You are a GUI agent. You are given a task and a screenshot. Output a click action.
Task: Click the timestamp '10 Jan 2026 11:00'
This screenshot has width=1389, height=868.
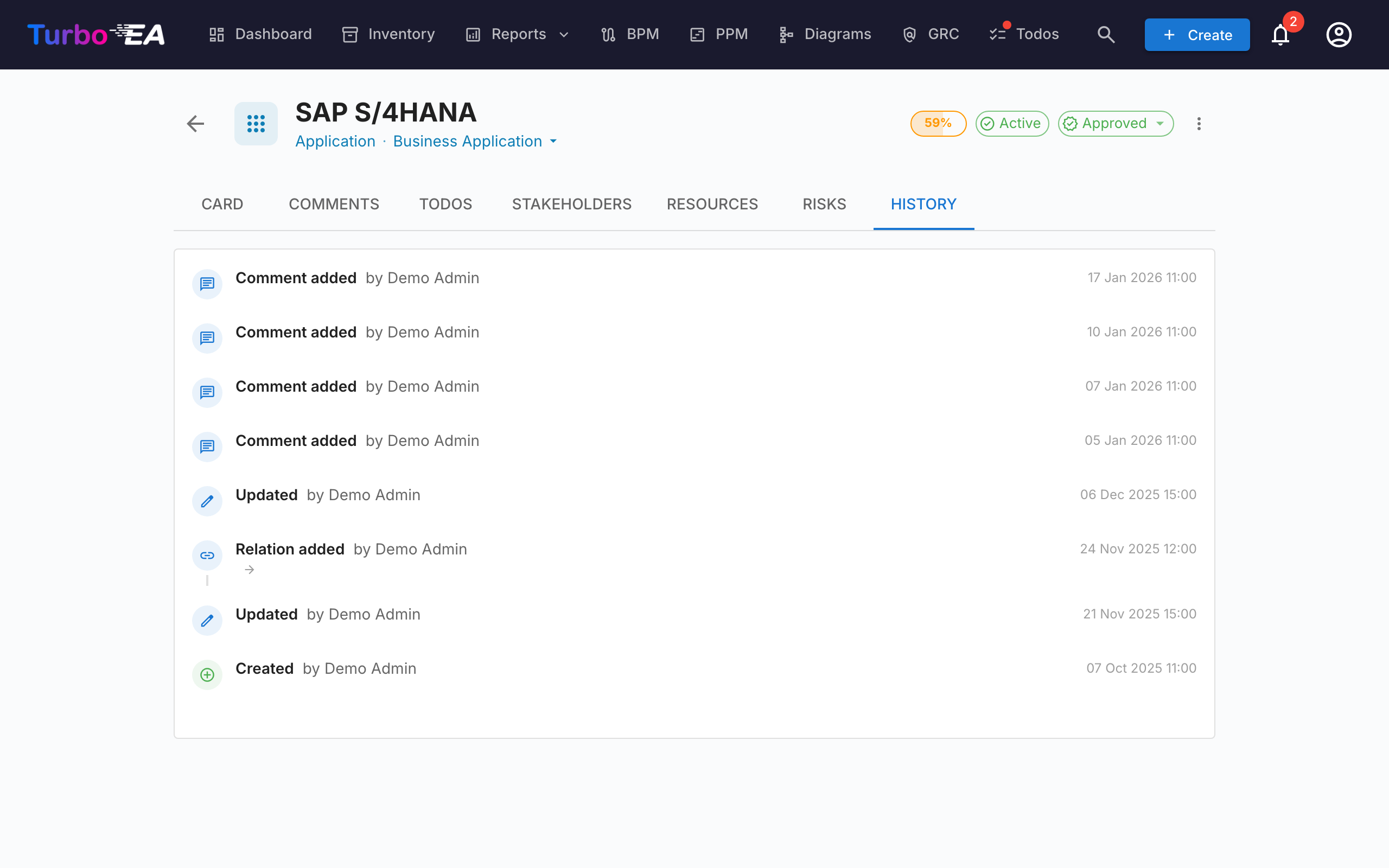coord(1141,332)
